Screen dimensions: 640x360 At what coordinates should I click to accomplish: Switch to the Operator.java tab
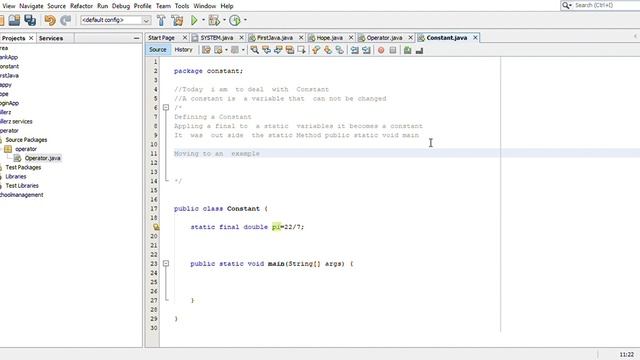384,38
